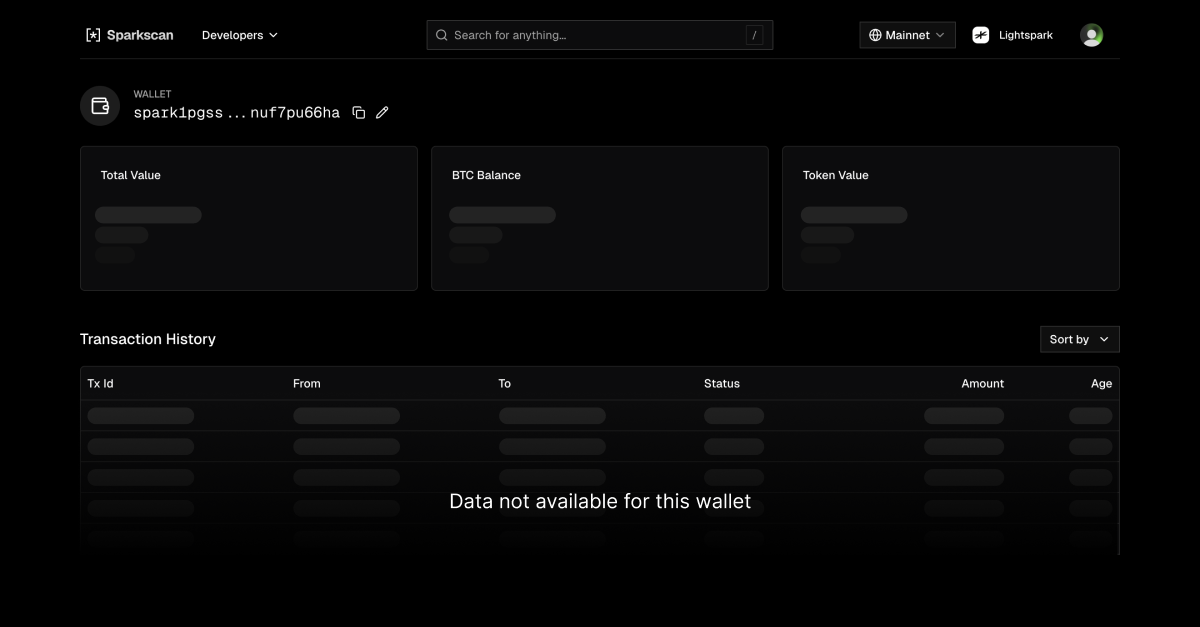
Task: Click the truncated spark1pgss wallet address
Action: (x=236, y=113)
